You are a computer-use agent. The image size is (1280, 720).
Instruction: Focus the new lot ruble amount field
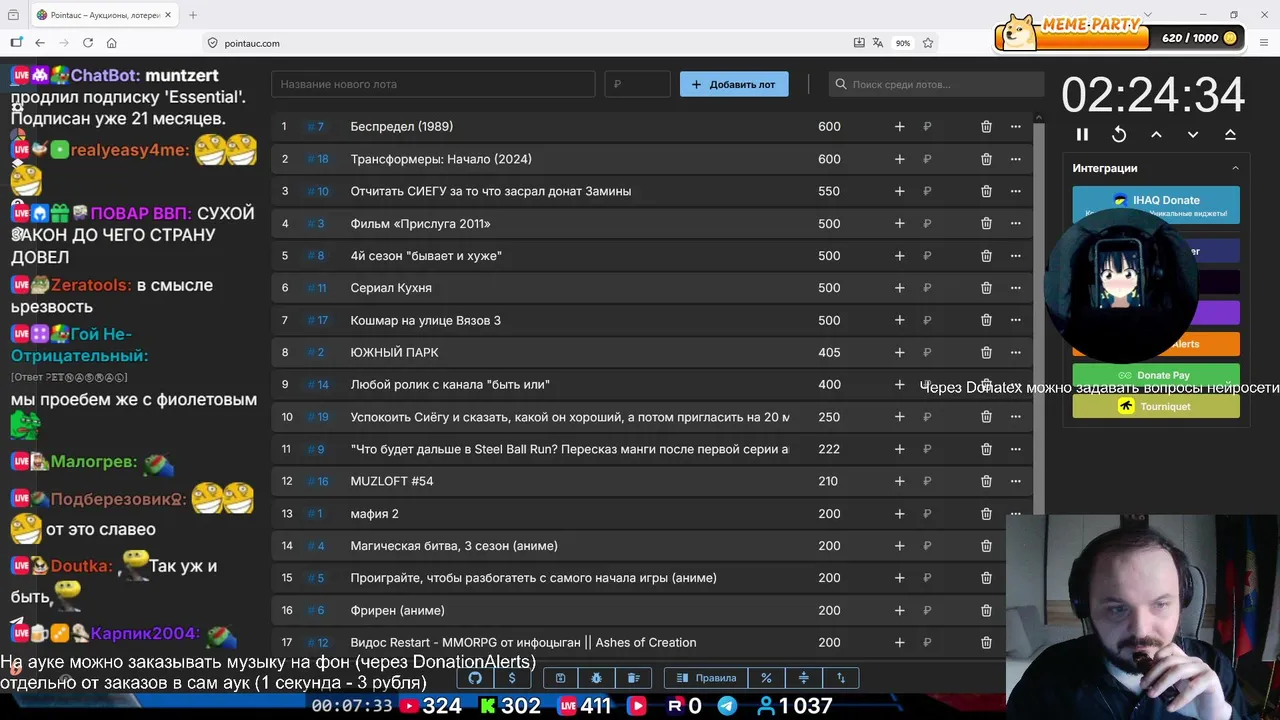click(637, 84)
